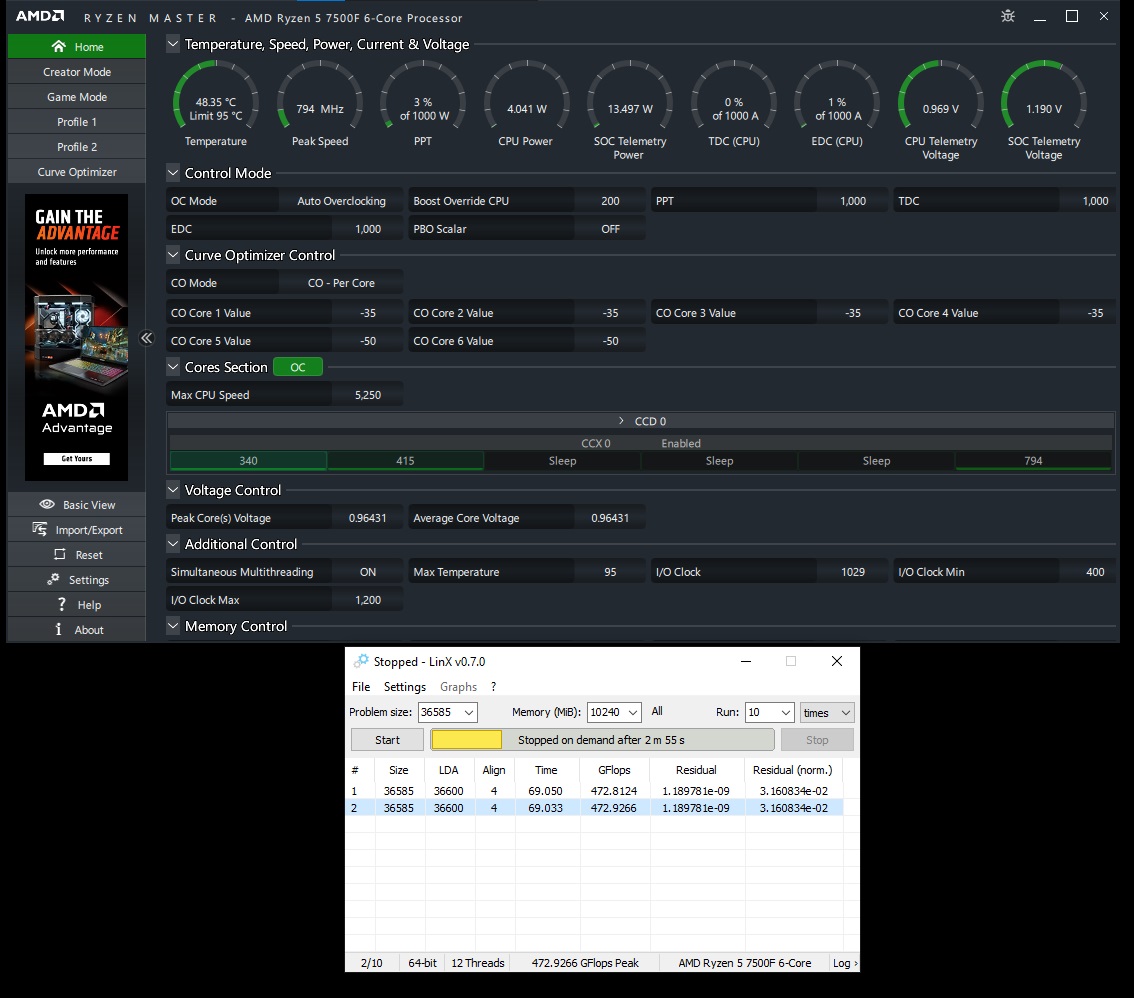Switch to Game Mode
Image resolution: width=1134 pixels, height=998 pixels.
point(77,97)
